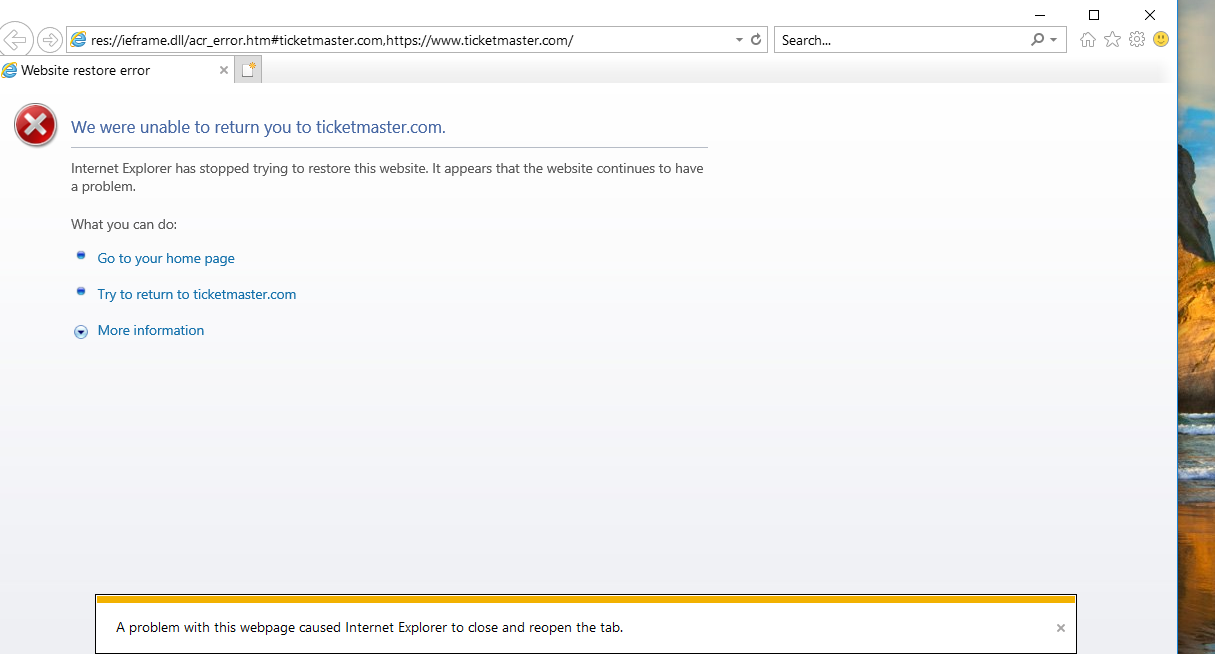1215x654 pixels.
Task: Open the address bar autocomplete dropdown
Action: [x=739, y=40]
